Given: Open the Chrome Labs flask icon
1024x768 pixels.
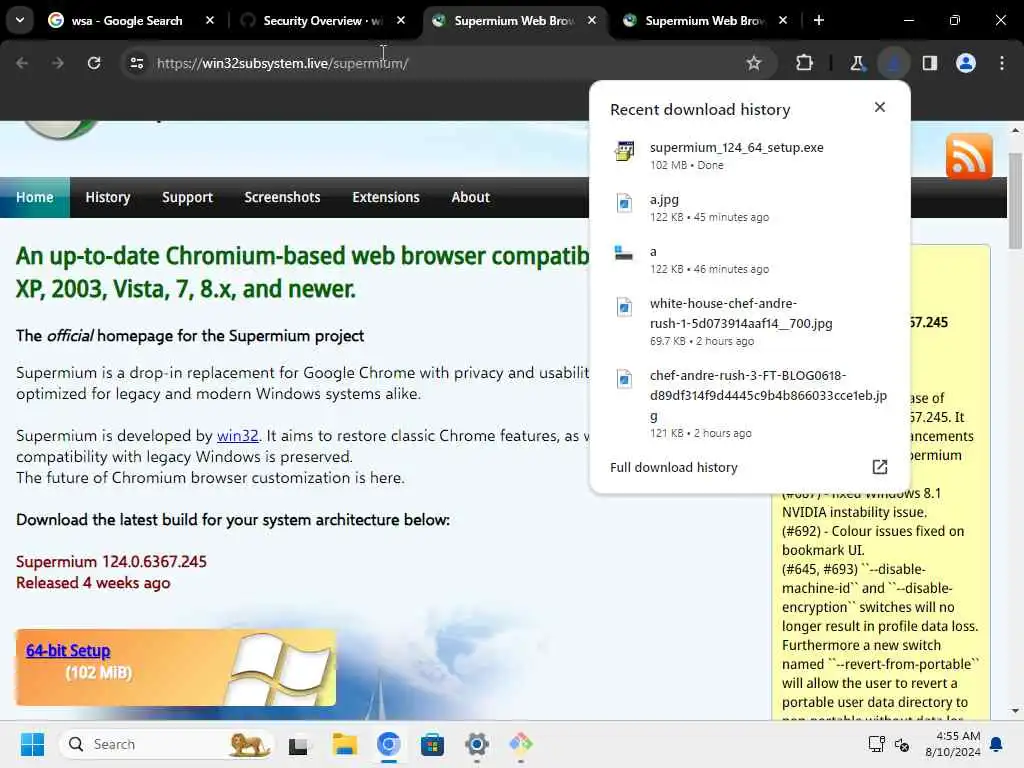Looking at the screenshot, I should pyautogui.click(x=857, y=63).
